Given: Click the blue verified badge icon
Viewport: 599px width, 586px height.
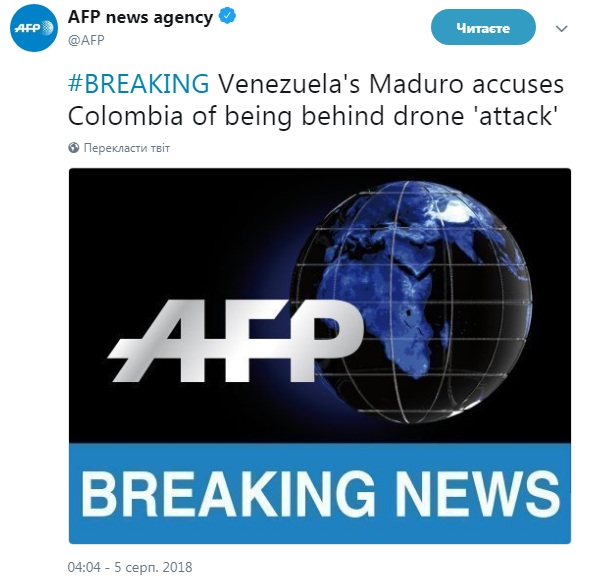Looking at the screenshot, I should coord(227,17).
